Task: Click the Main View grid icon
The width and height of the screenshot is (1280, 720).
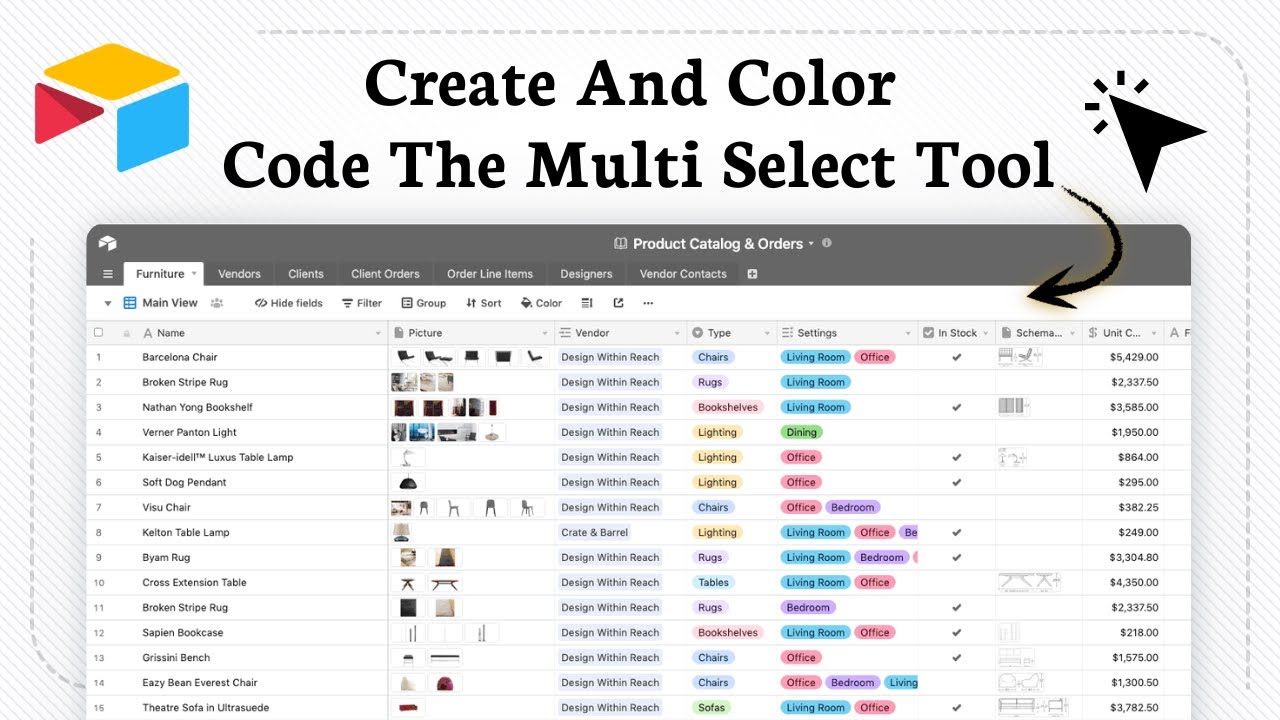Action: (x=130, y=303)
